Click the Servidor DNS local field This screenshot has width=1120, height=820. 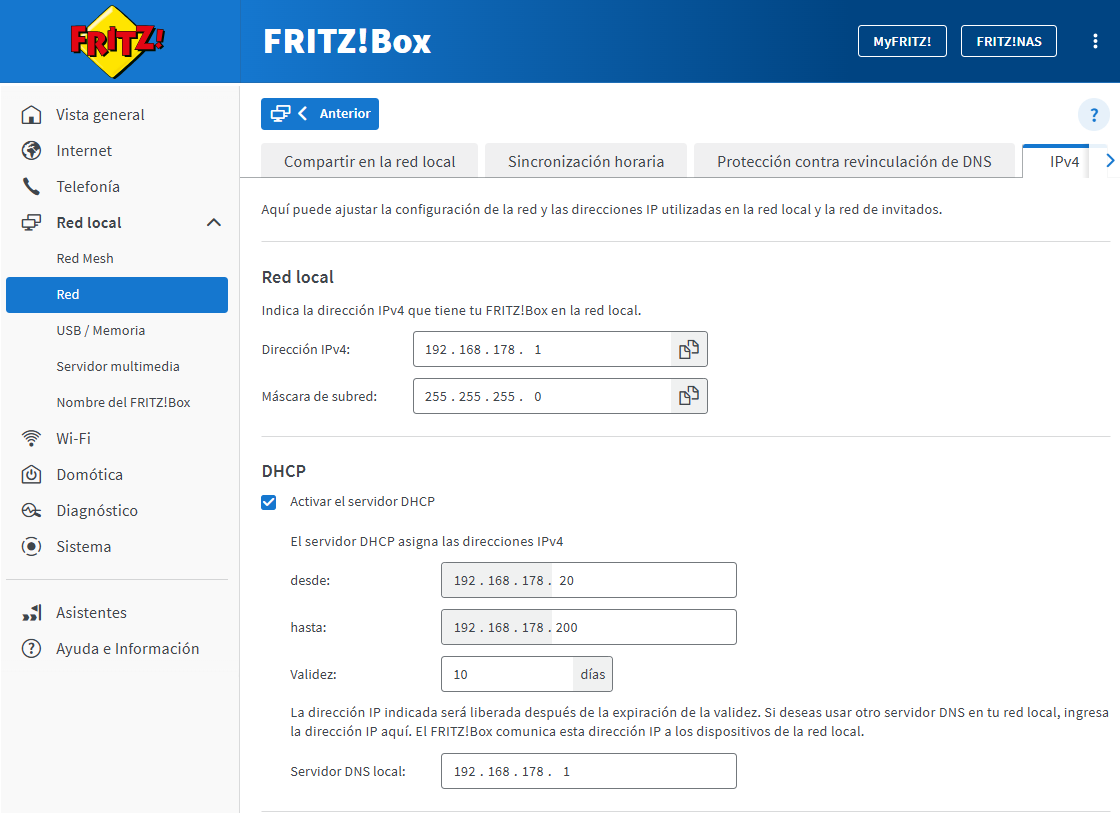tap(589, 771)
